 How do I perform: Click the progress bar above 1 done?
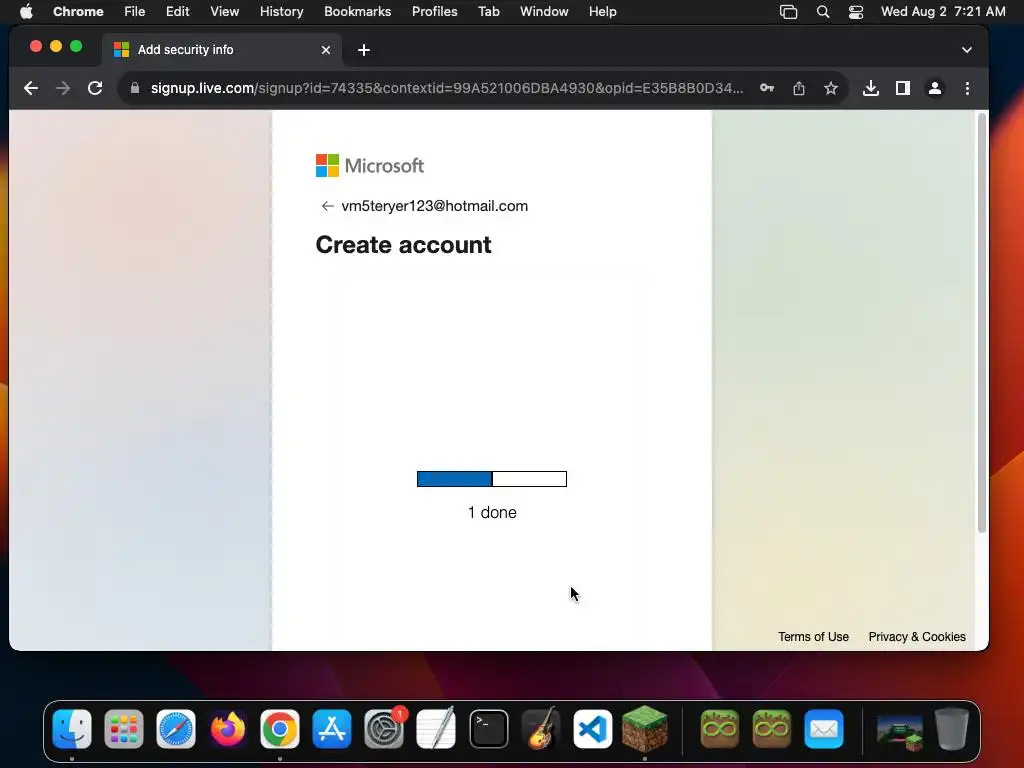coord(492,479)
